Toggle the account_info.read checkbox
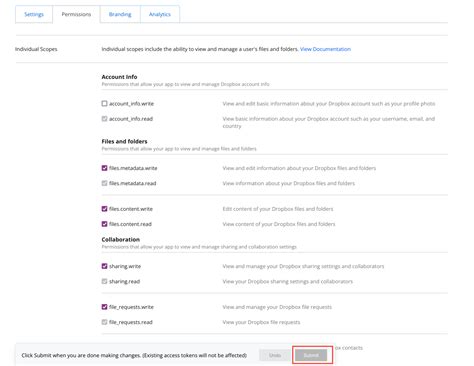This screenshot has height=366, width=474. point(104,119)
